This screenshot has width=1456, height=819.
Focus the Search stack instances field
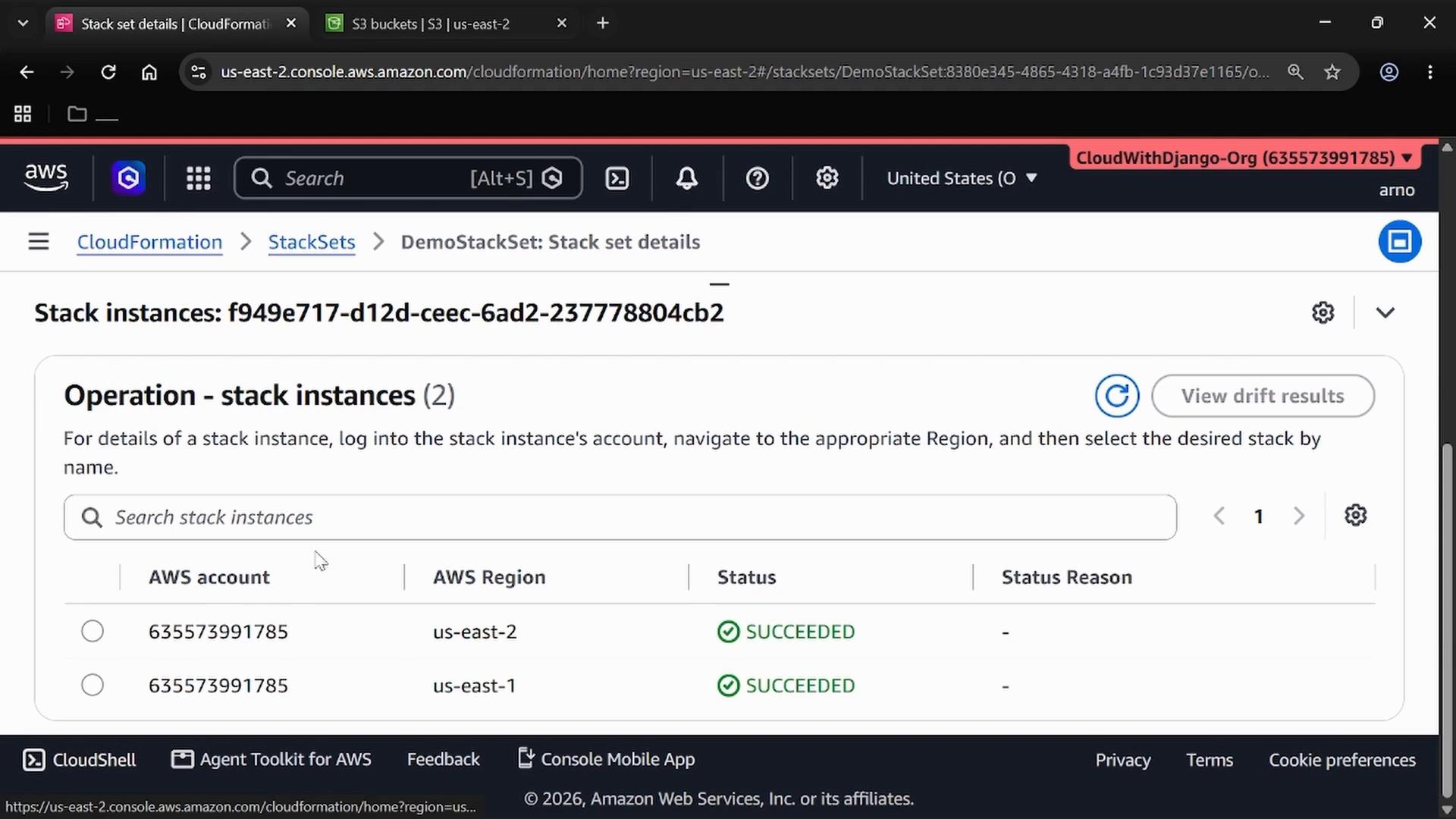pos(620,517)
